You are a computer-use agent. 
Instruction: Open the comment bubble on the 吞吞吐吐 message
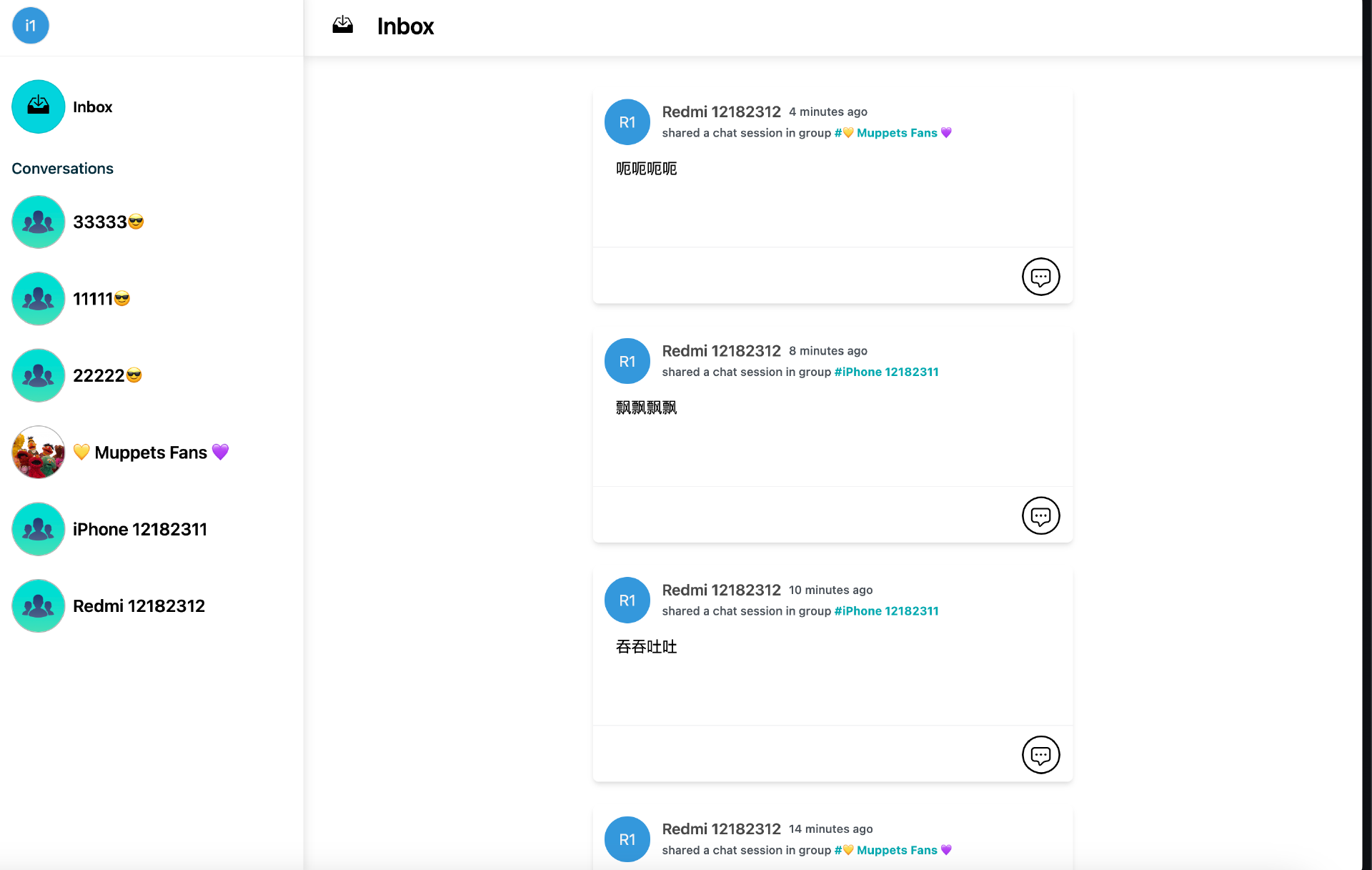tap(1041, 754)
